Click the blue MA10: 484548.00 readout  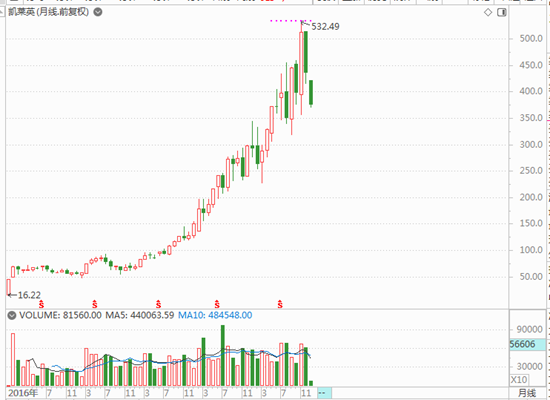click(215, 315)
